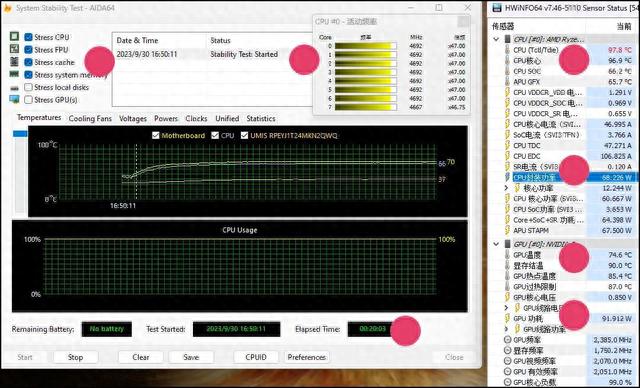Click the Core 0 frequency bar
The height and width of the screenshot is (388, 640).
[x=365, y=46]
